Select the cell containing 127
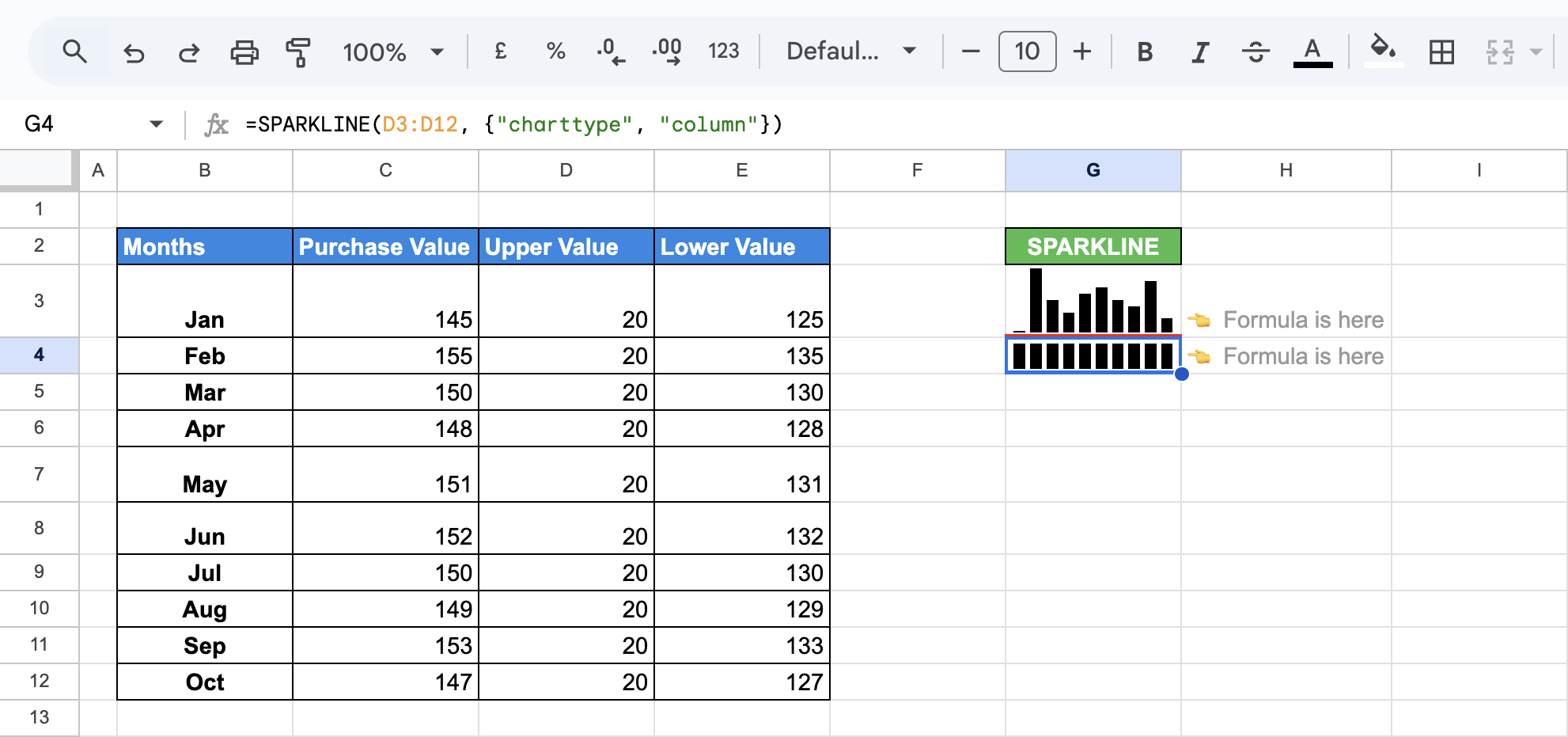1568x737 pixels. pyautogui.click(x=742, y=682)
